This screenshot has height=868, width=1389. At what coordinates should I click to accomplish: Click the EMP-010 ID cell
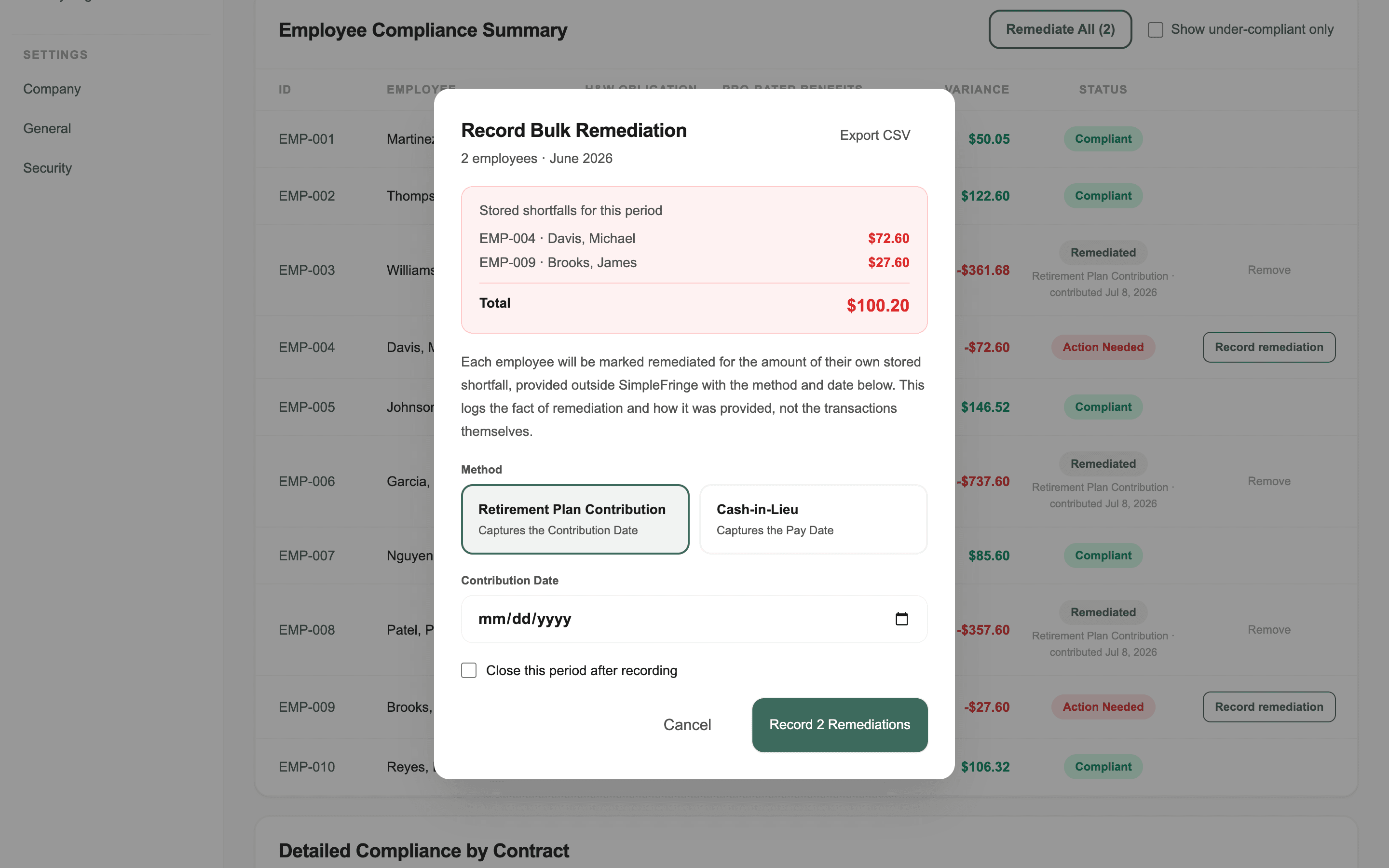click(x=307, y=767)
